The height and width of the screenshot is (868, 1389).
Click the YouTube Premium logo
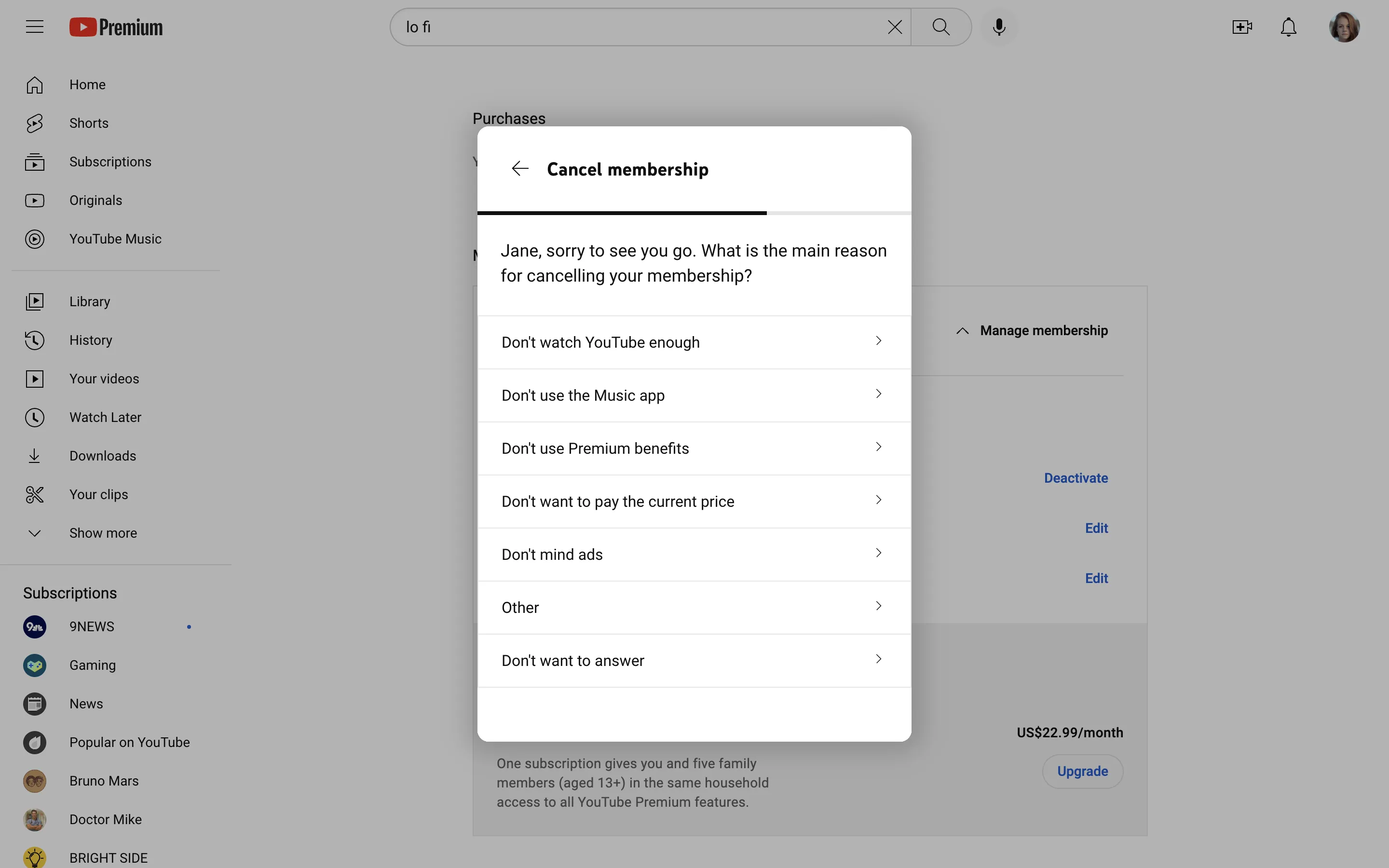pyautogui.click(x=116, y=27)
